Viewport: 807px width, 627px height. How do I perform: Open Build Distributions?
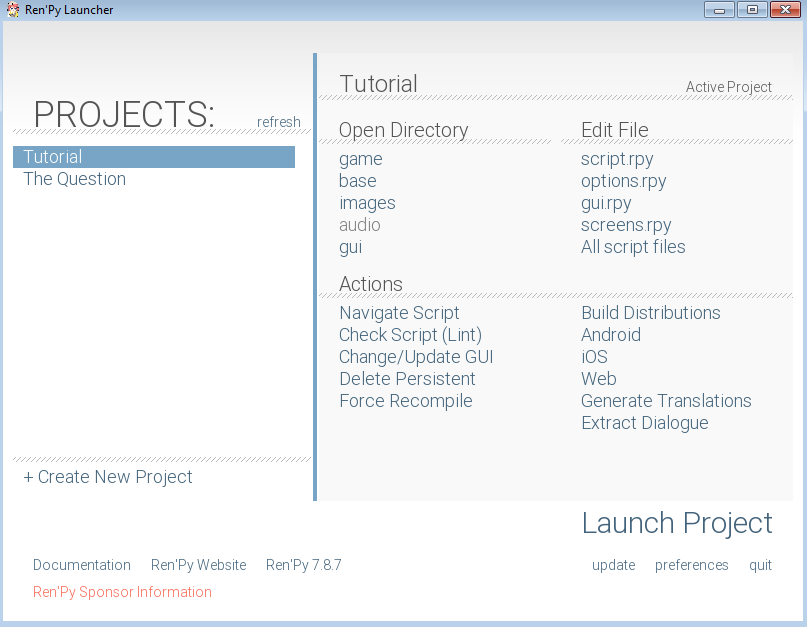tap(651, 313)
